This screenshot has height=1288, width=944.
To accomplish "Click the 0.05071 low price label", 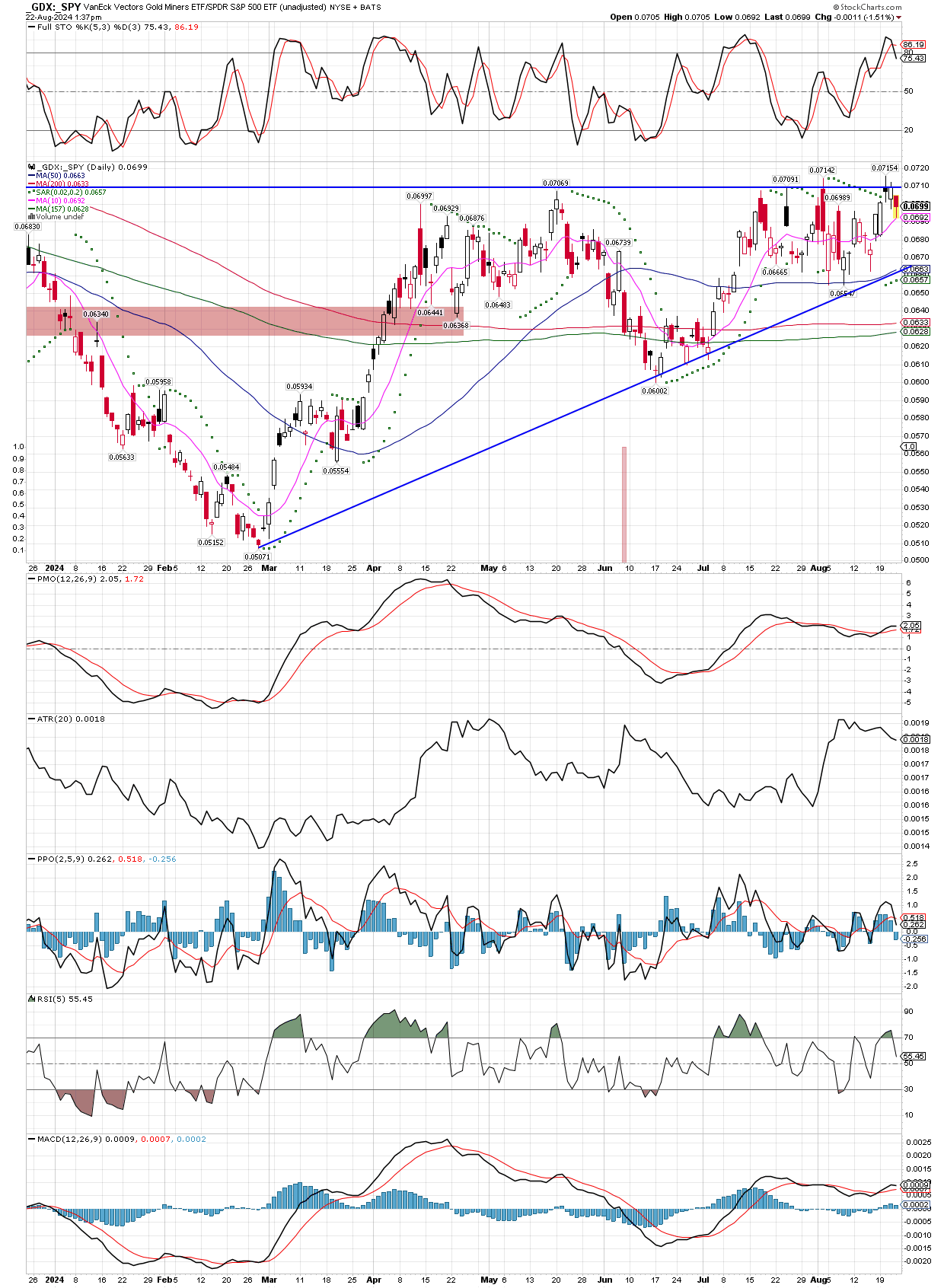I will pyautogui.click(x=257, y=556).
